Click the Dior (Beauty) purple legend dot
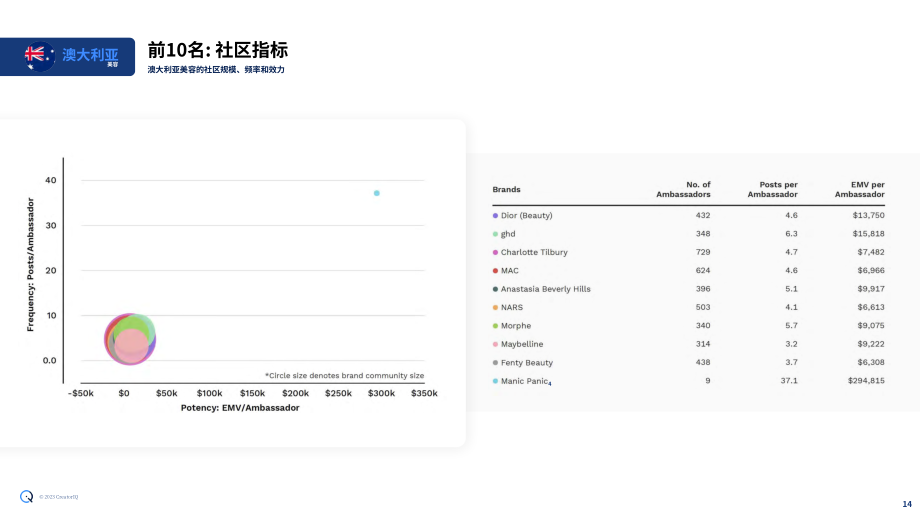This screenshot has height=518, width=920. 495,216
